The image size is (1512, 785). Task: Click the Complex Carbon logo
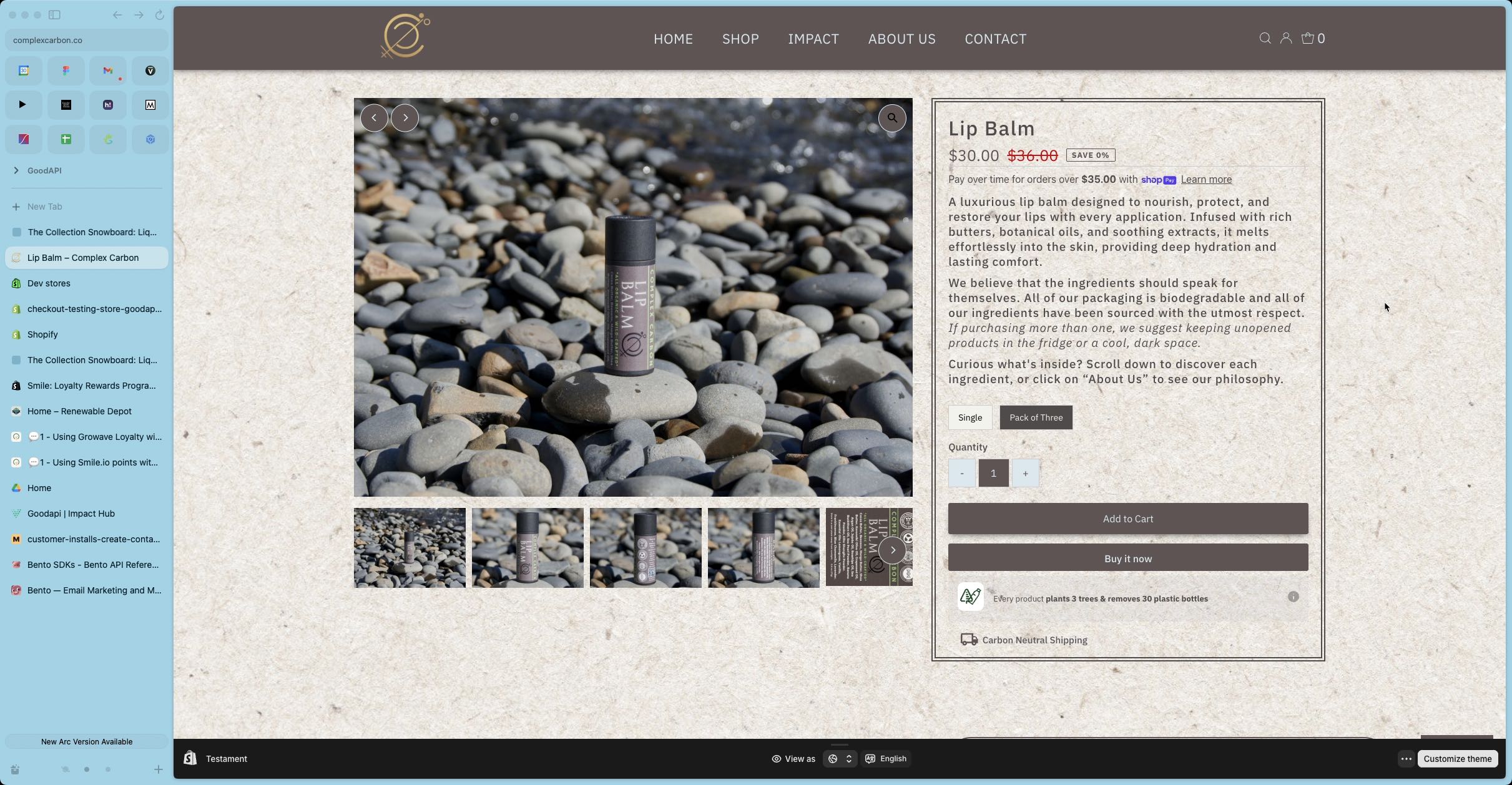tap(405, 36)
